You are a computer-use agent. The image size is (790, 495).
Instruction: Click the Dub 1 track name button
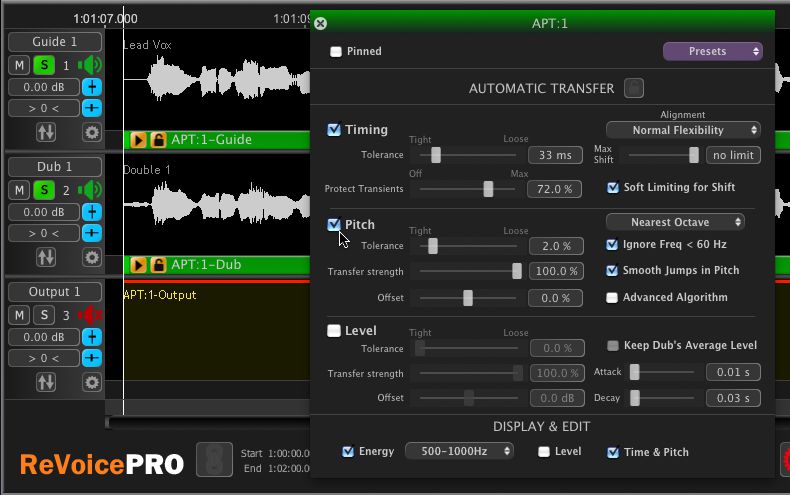[55, 167]
